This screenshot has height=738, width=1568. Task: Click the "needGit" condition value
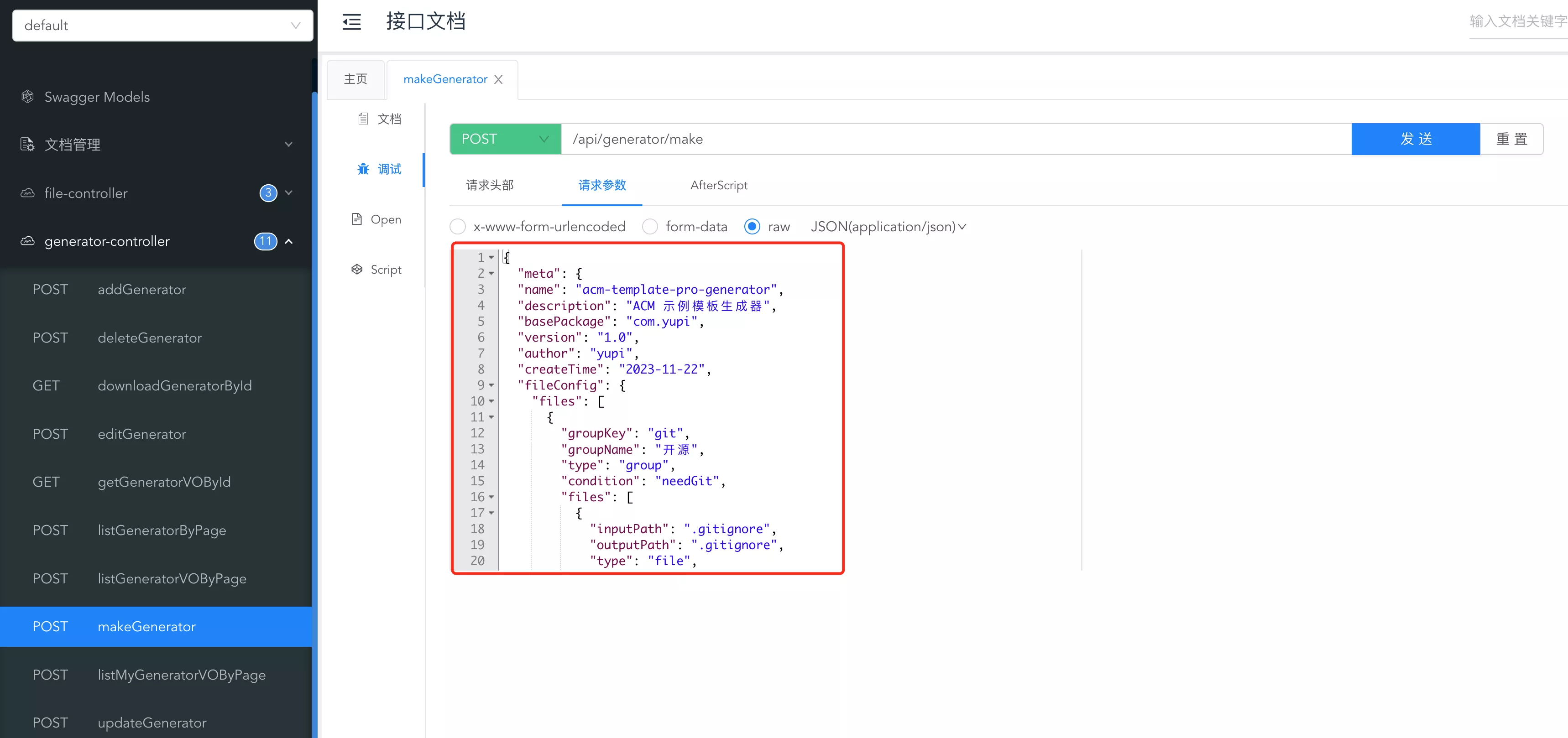click(687, 481)
